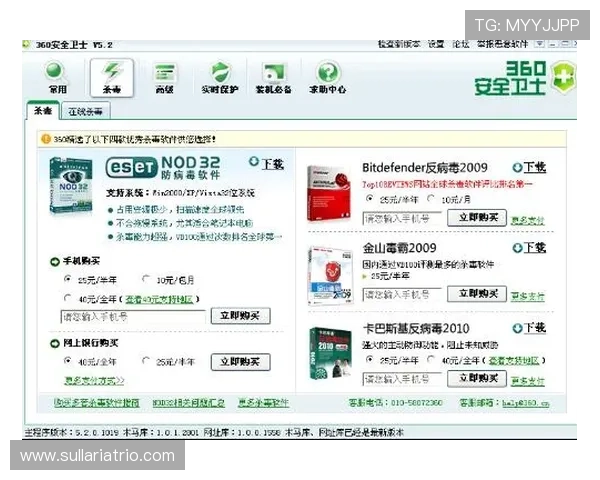Open 更多支付 link for 卡巴斯基
This screenshot has height=480, width=600.
tap(527, 381)
